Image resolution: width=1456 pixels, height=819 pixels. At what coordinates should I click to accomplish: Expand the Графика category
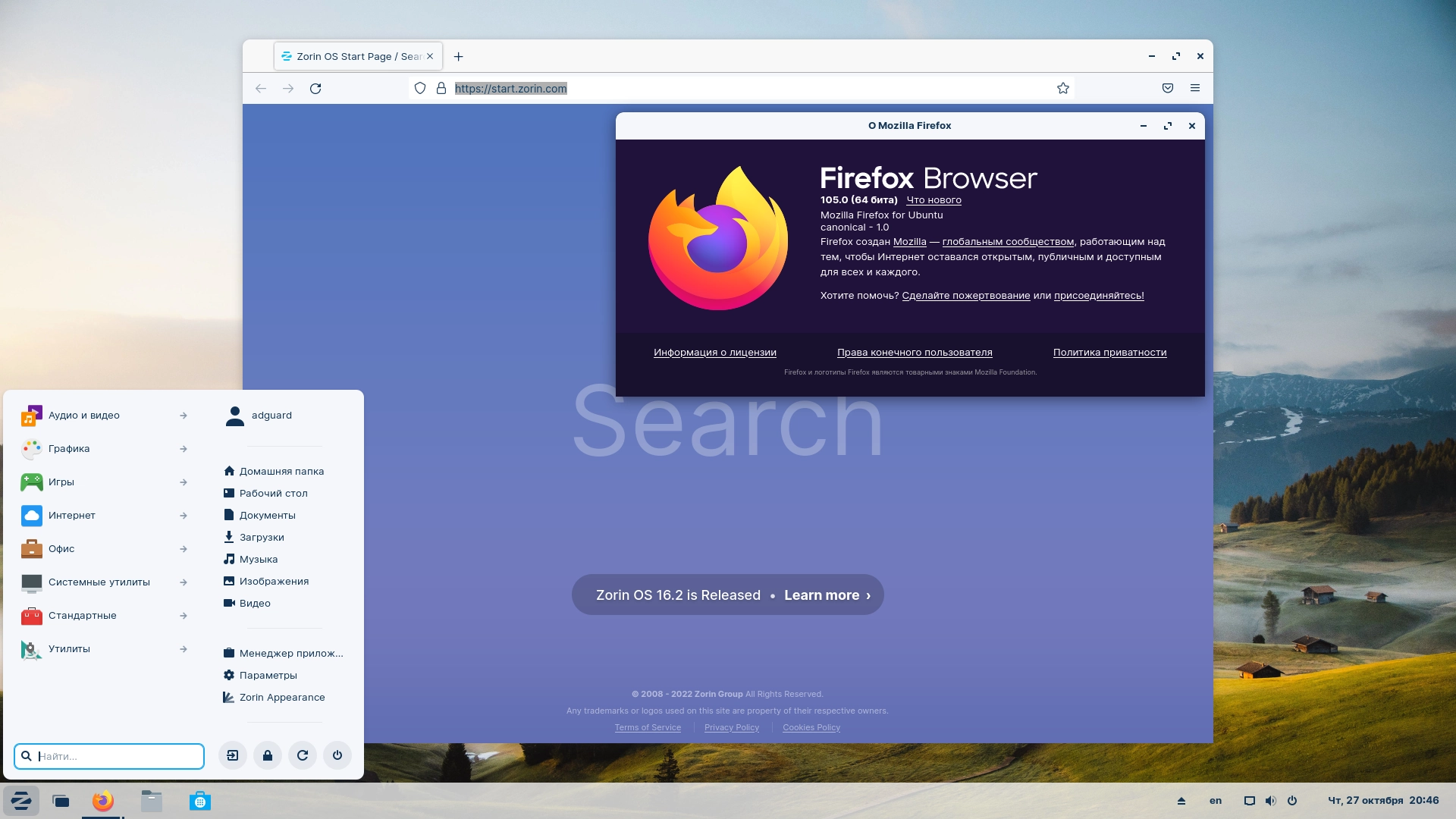[105, 449]
